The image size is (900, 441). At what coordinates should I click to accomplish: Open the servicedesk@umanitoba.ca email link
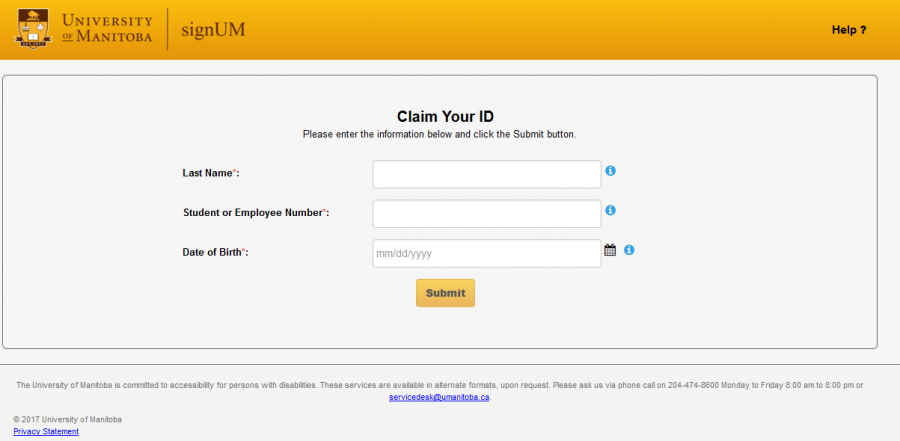(439, 397)
